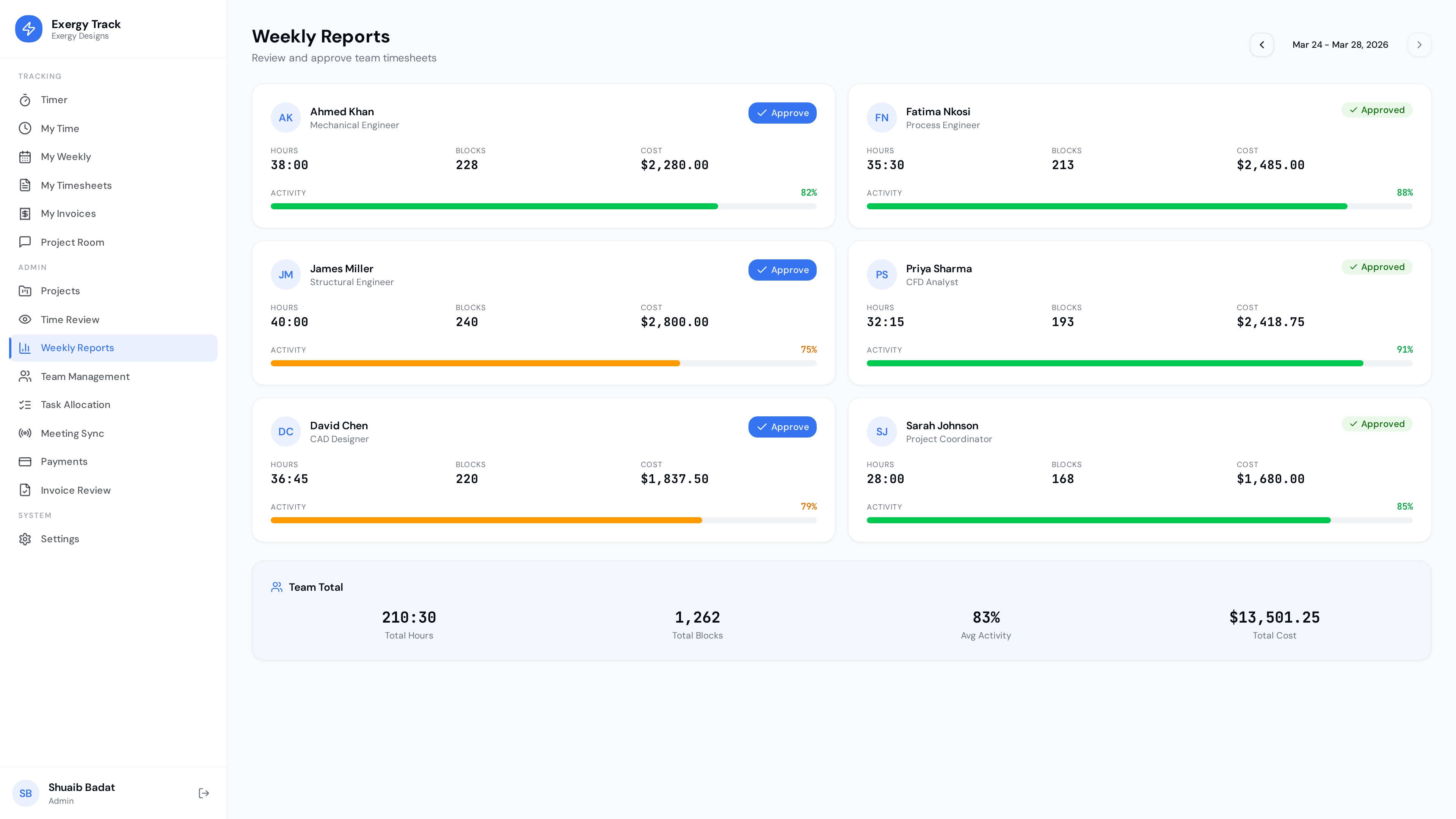Navigate to My Timesheets

(76, 185)
